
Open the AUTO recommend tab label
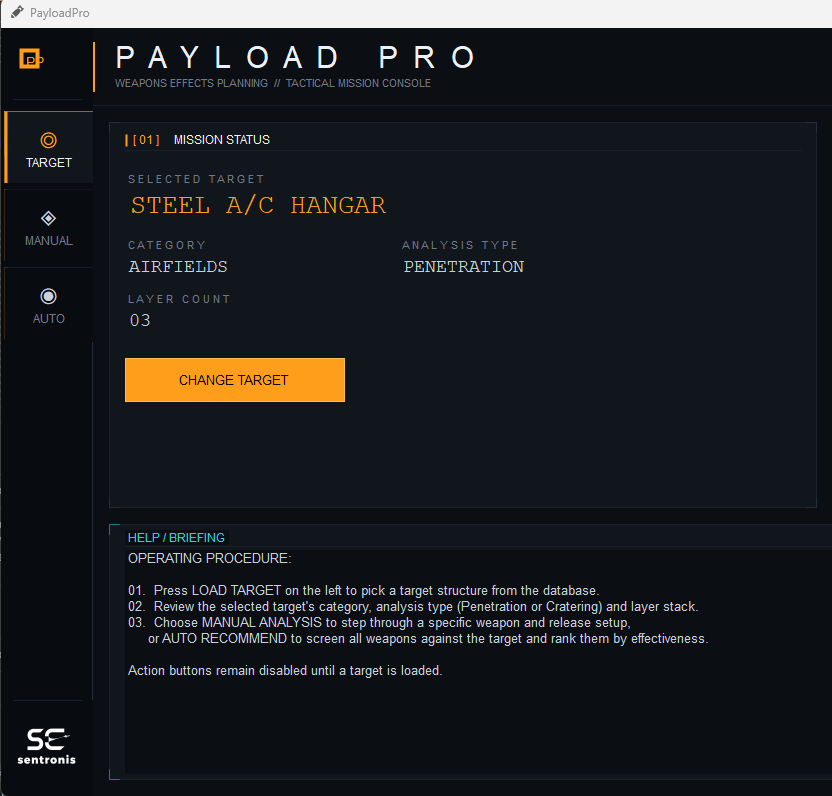click(49, 319)
